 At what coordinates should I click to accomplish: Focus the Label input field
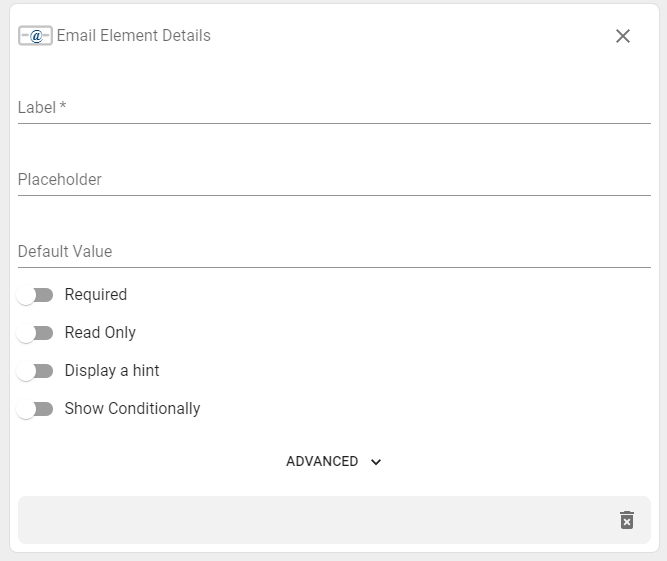[x=334, y=108]
